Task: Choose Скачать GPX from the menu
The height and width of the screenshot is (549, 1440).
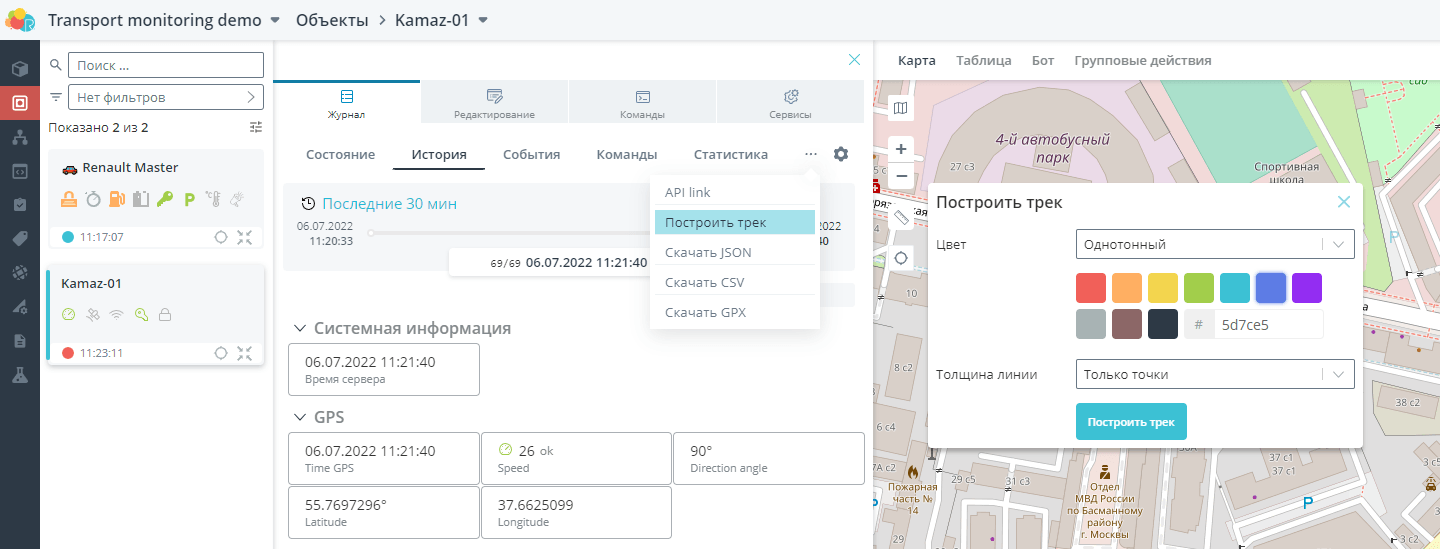Action: coord(735,312)
